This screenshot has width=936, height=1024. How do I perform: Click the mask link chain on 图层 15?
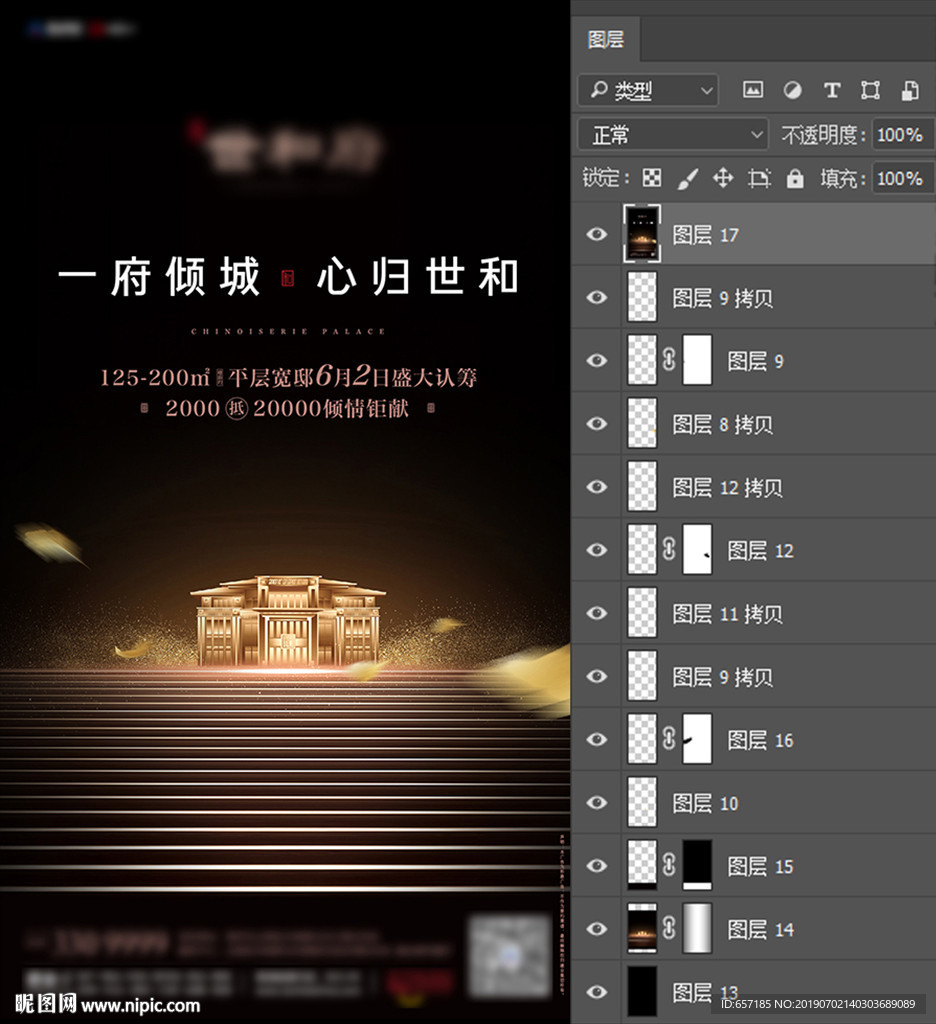[669, 865]
